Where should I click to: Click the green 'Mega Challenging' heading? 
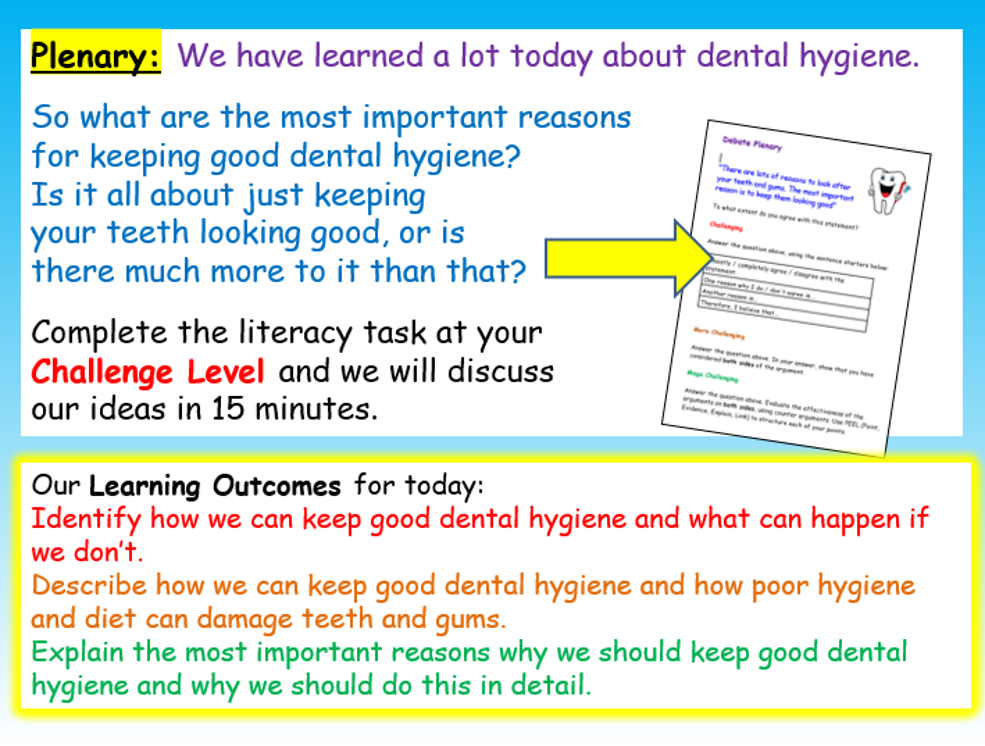[x=711, y=377]
